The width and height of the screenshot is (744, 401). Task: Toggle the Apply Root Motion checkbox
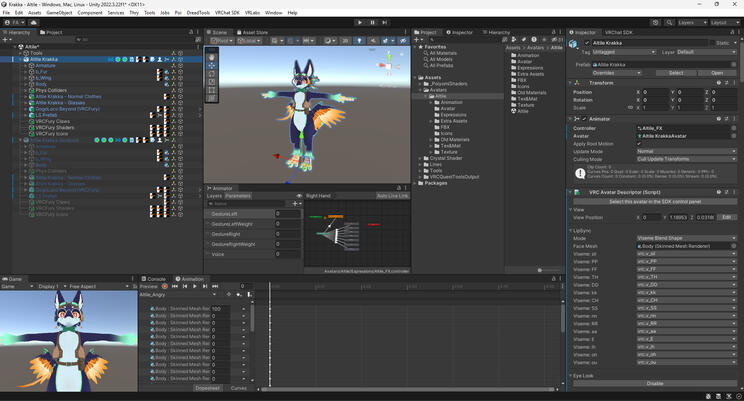point(640,143)
